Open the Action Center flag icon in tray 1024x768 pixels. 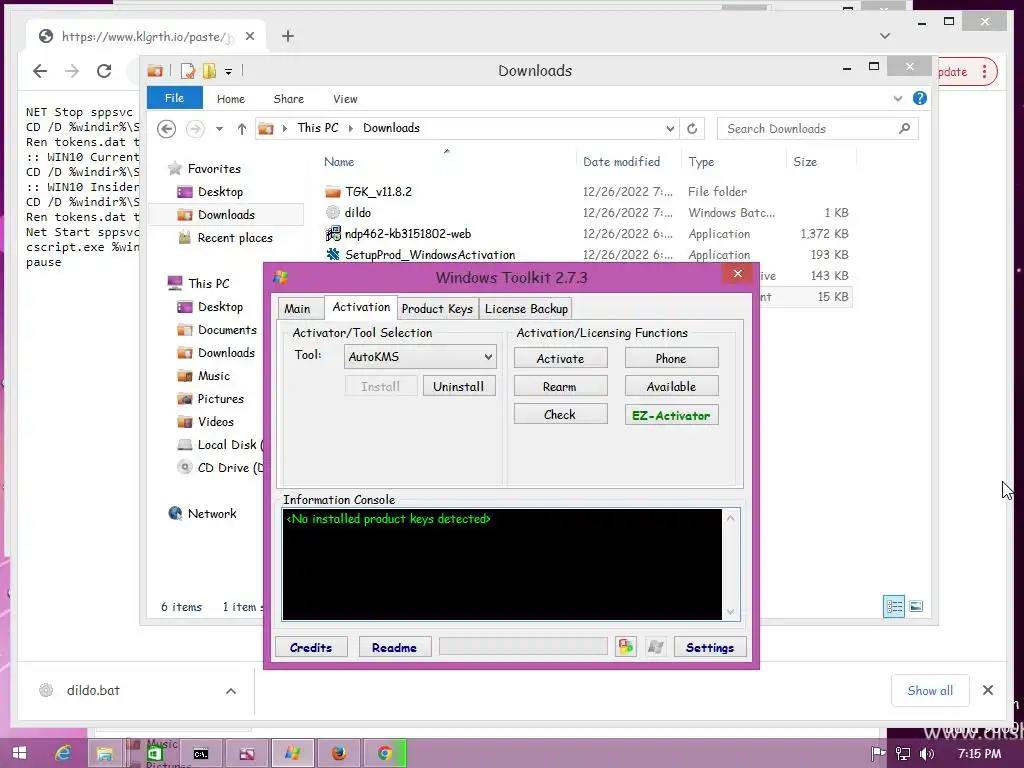(x=878, y=754)
